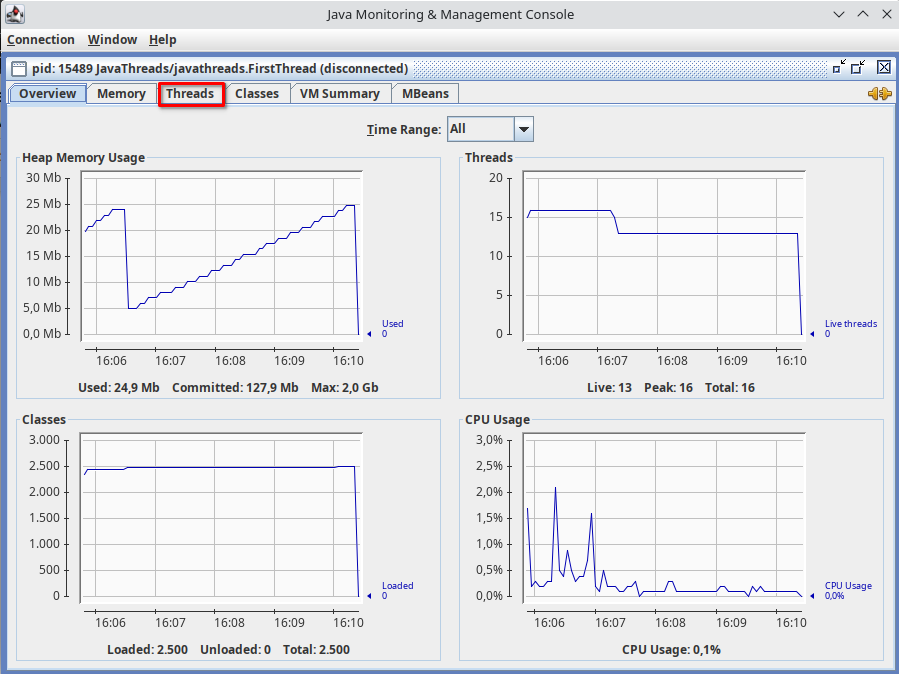Click the 'Committed: 127,9 Mb' value

235,387
